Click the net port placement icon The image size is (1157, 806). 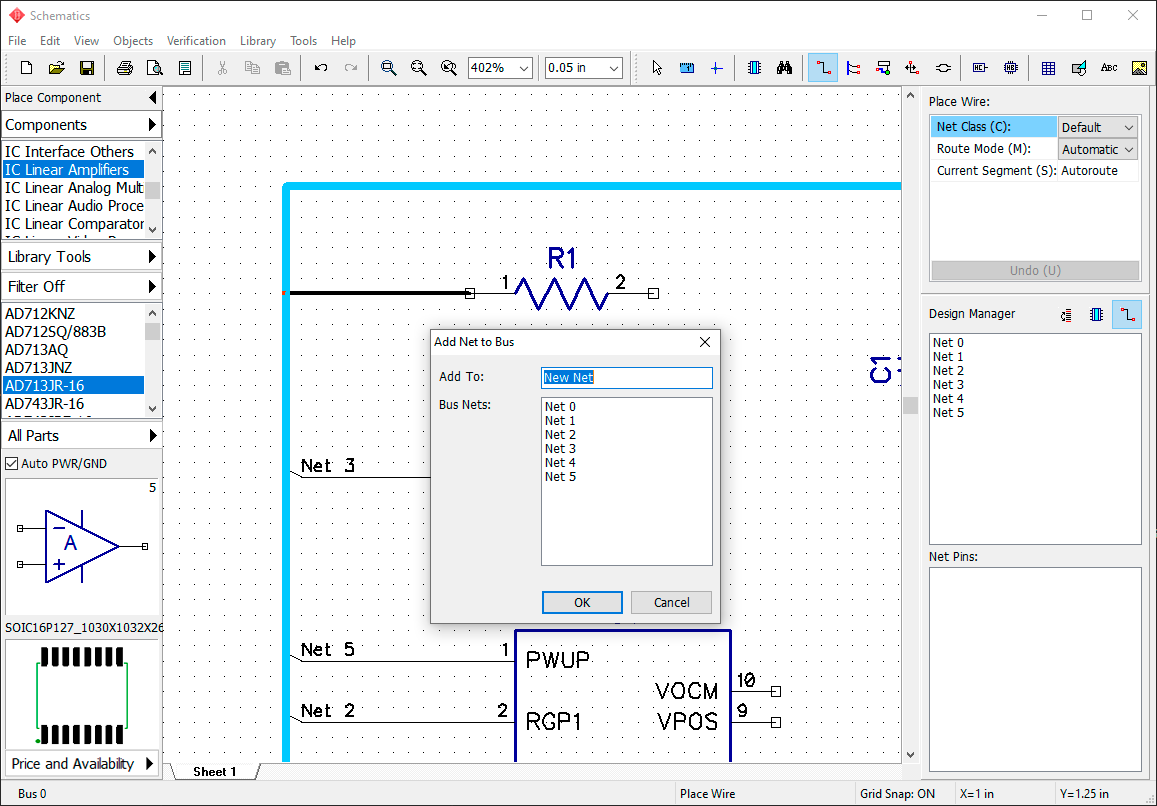(913, 68)
